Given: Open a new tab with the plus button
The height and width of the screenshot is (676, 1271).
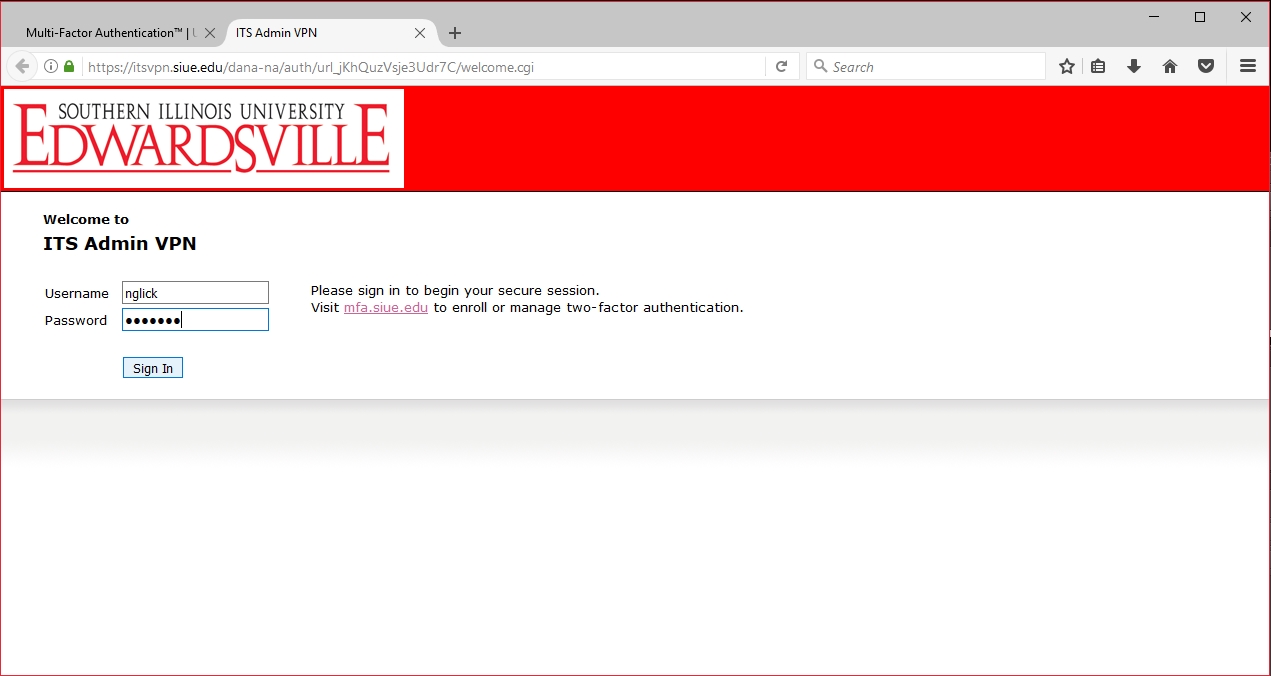Looking at the screenshot, I should pyautogui.click(x=455, y=33).
